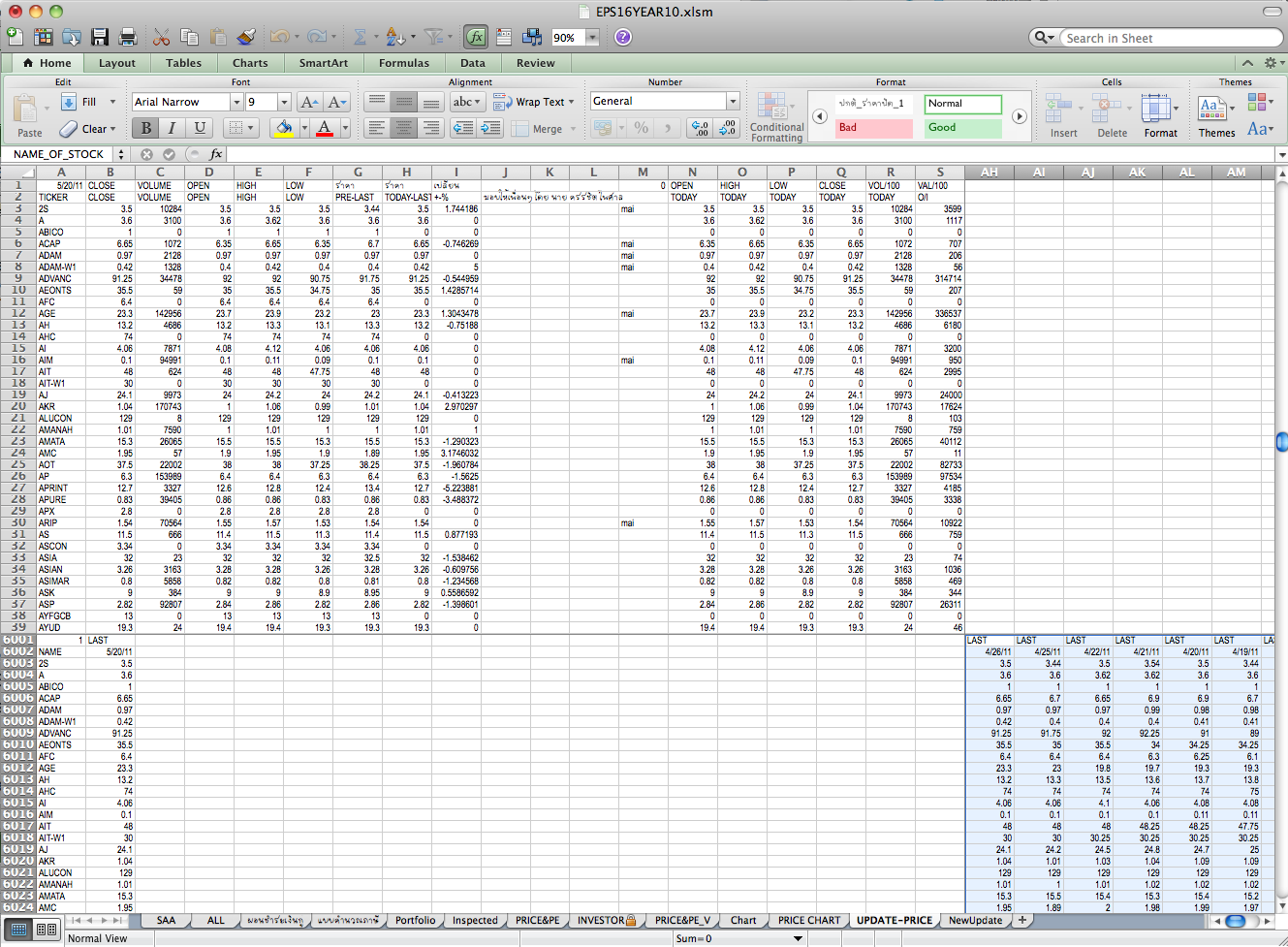The image size is (1288, 947).
Task: Open Conditional Formatting menu
Action: 776,117
